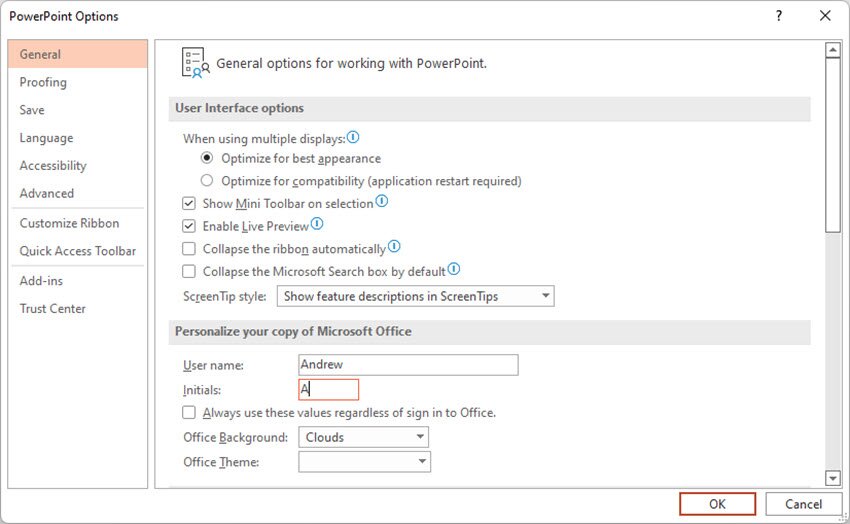Open the ScreenTip style dropdown
This screenshot has width=850, height=524.
[418, 296]
